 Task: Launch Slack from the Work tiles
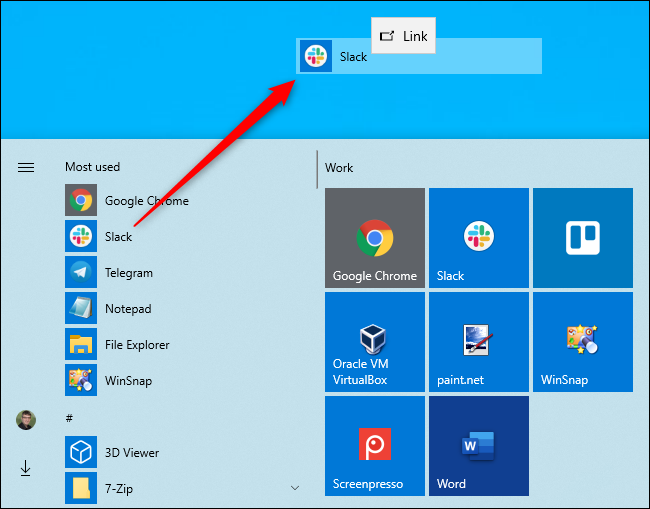click(x=478, y=238)
